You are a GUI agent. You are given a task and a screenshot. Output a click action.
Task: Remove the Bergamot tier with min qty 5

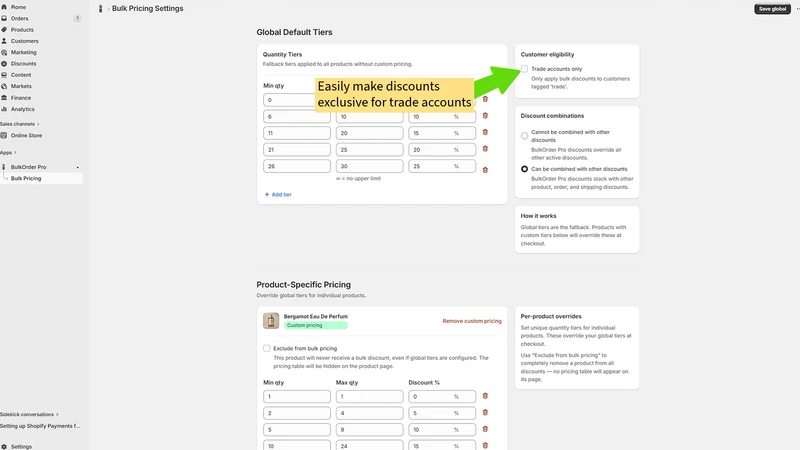pyautogui.click(x=485, y=429)
